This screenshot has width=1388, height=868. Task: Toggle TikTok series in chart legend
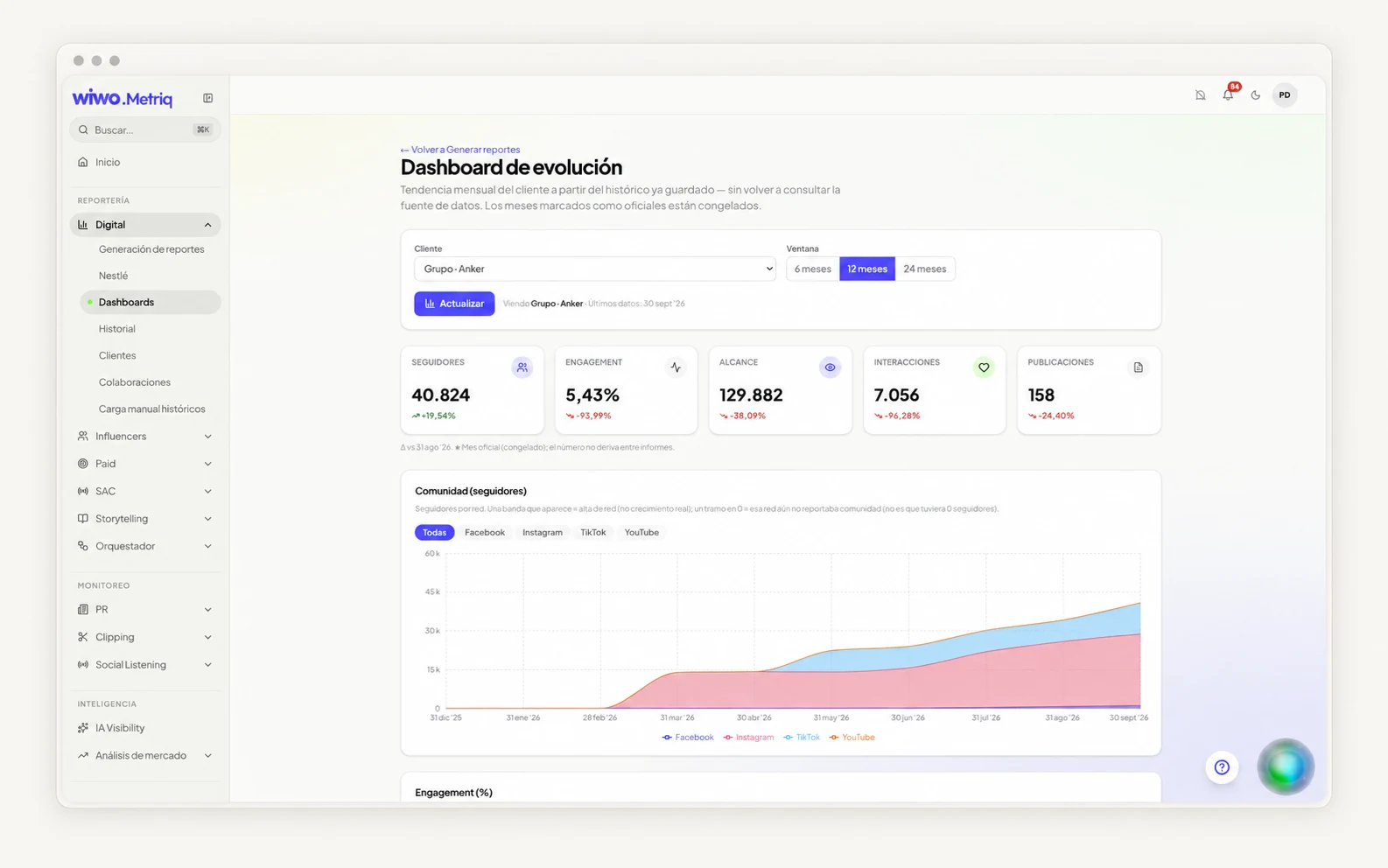tap(802, 738)
